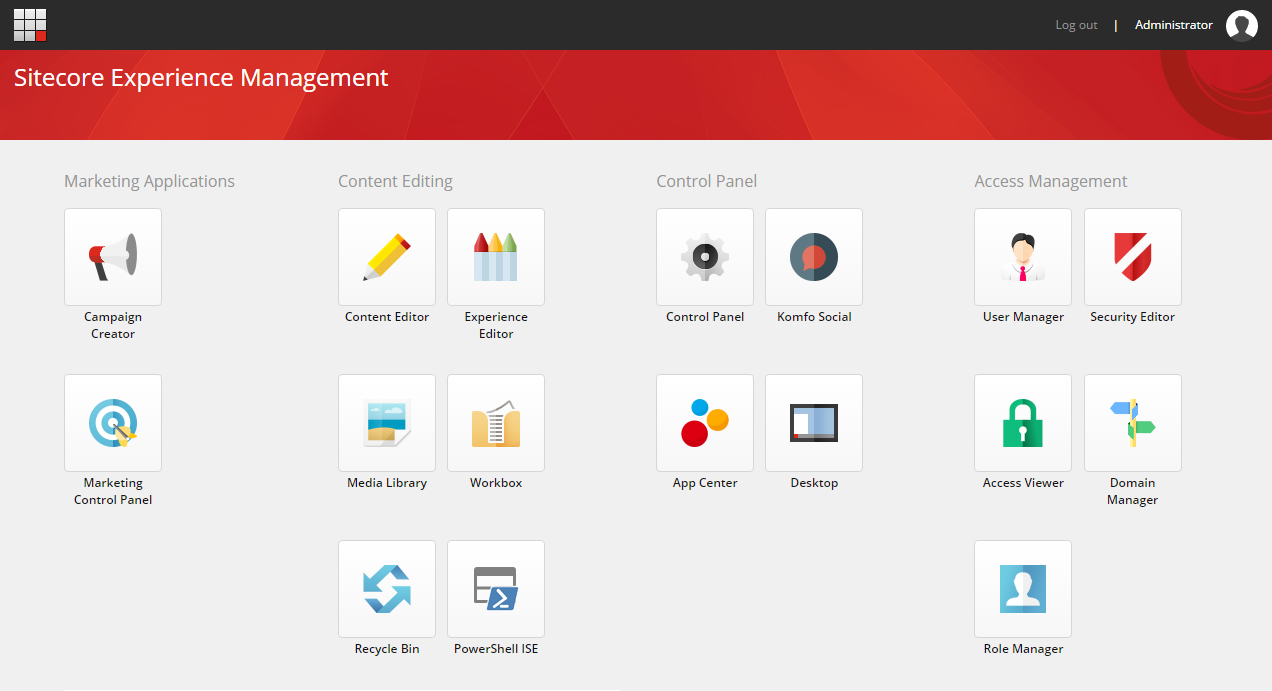
Task: Click the Recycle Bin label
Action: click(387, 649)
